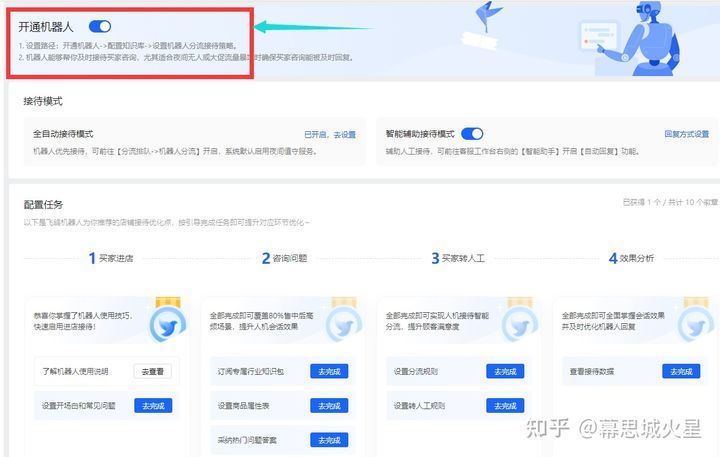Click 去完成 for 订阅专属行业知识包
The width and height of the screenshot is (720, 457).
(x=329, y=372)
